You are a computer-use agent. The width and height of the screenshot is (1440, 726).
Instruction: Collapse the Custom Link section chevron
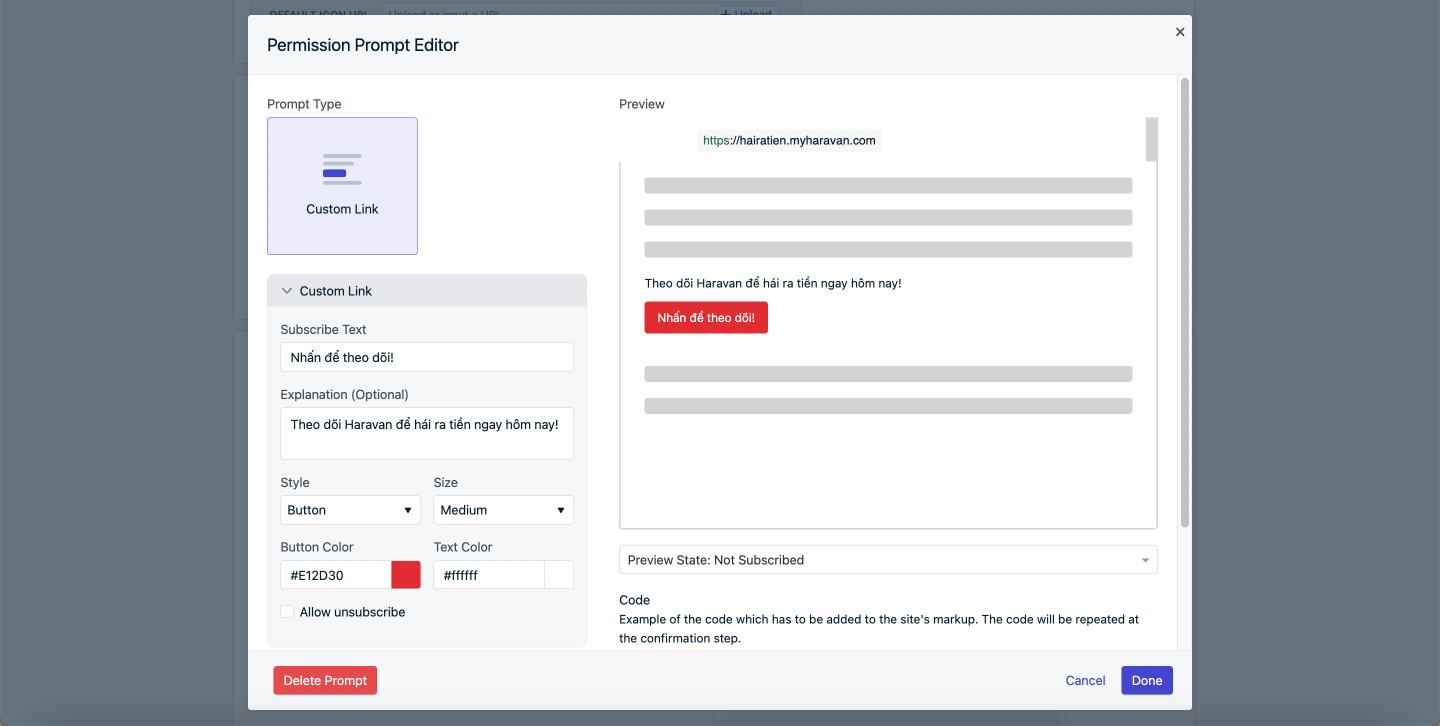tap(287, 291)
